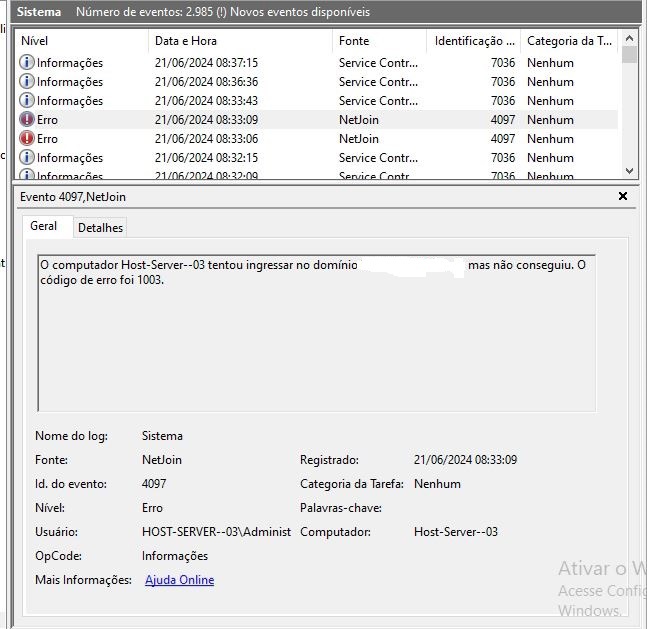This screenshot has height=629, width=647.
Task: Switch to the Detalhes tab
Action: click(x=100, y=228)
